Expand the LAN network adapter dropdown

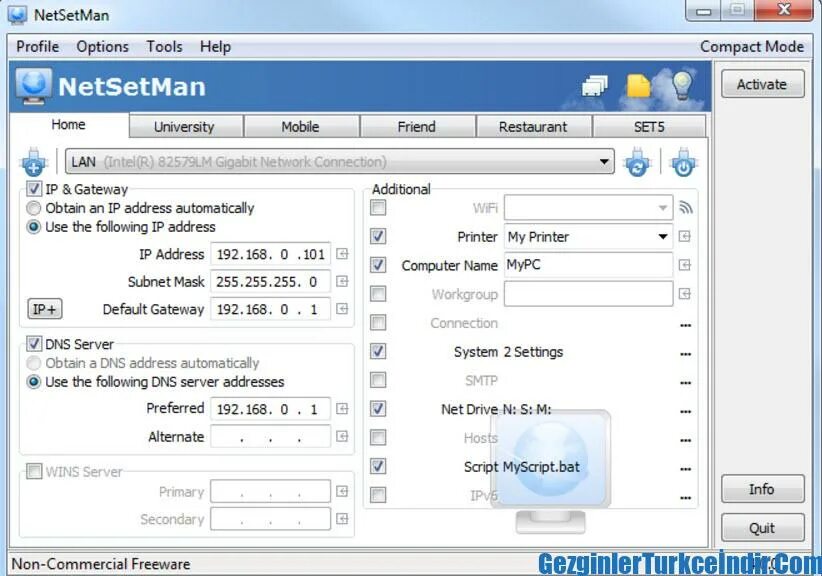click(604, 161)
